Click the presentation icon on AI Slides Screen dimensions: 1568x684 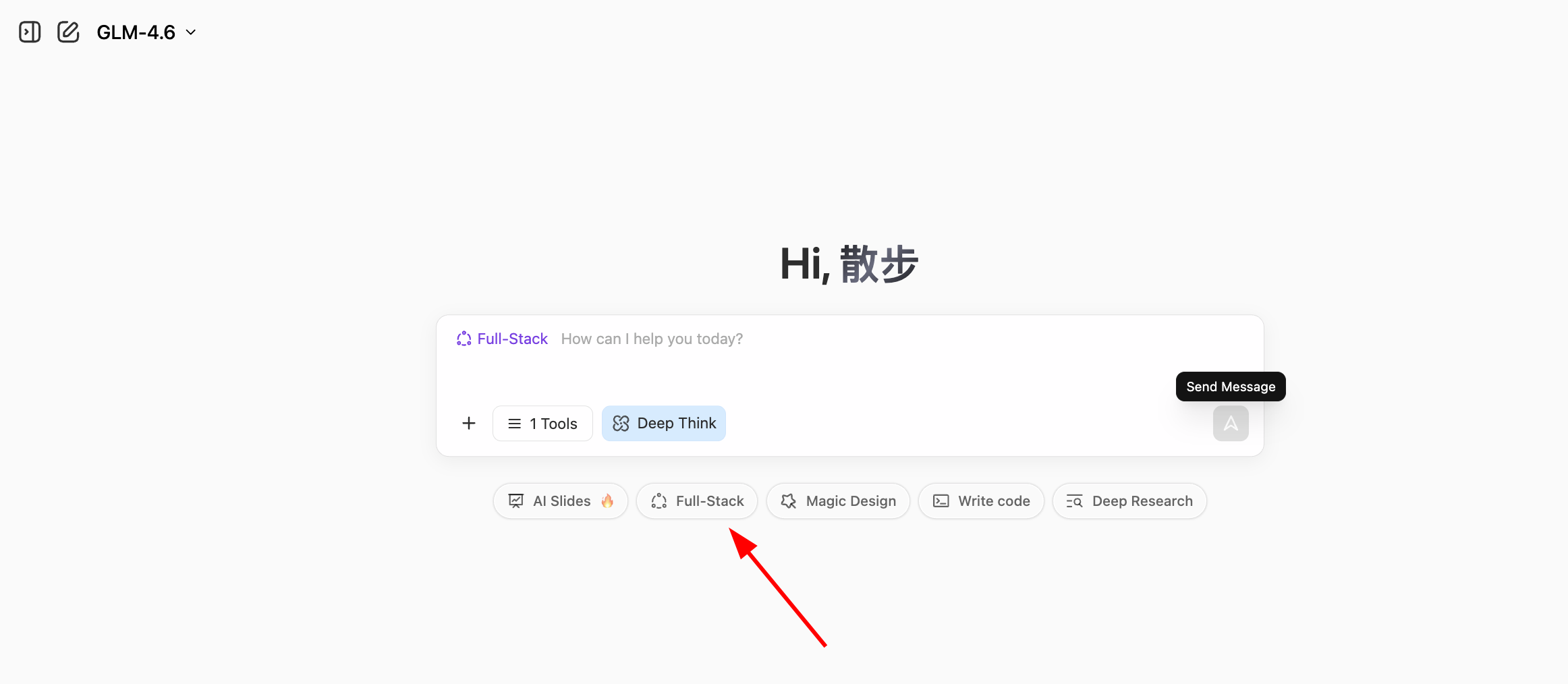516,501
